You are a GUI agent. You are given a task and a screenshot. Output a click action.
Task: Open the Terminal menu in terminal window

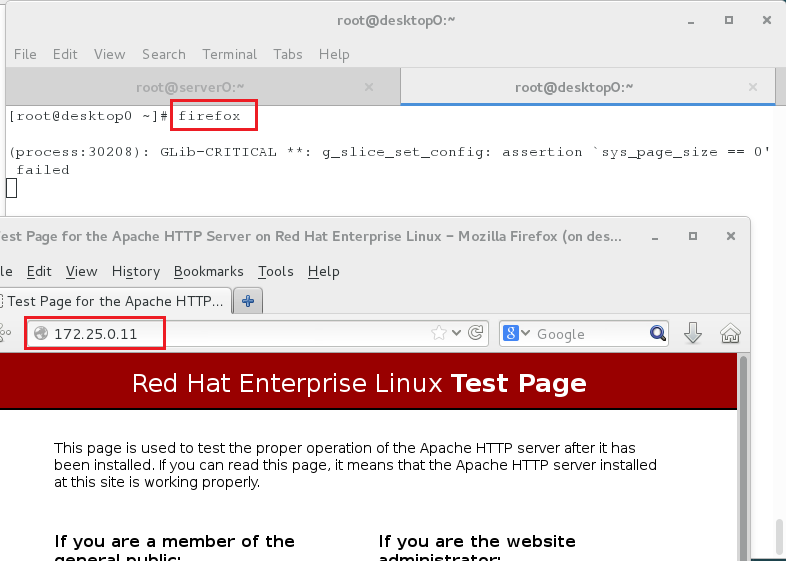(x=230, y=54)
